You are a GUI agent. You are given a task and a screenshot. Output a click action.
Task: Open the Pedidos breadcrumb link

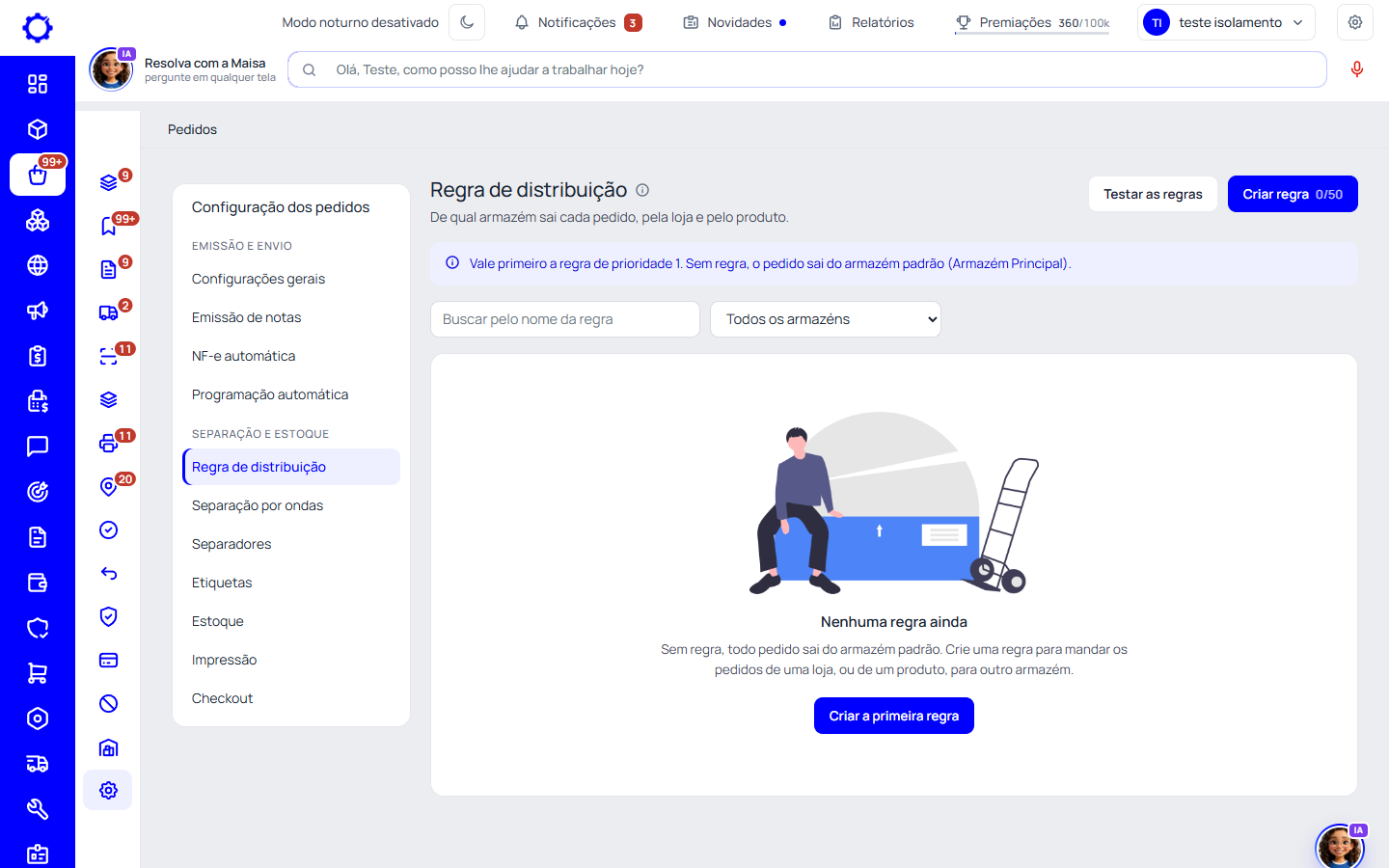pos(192,129)
